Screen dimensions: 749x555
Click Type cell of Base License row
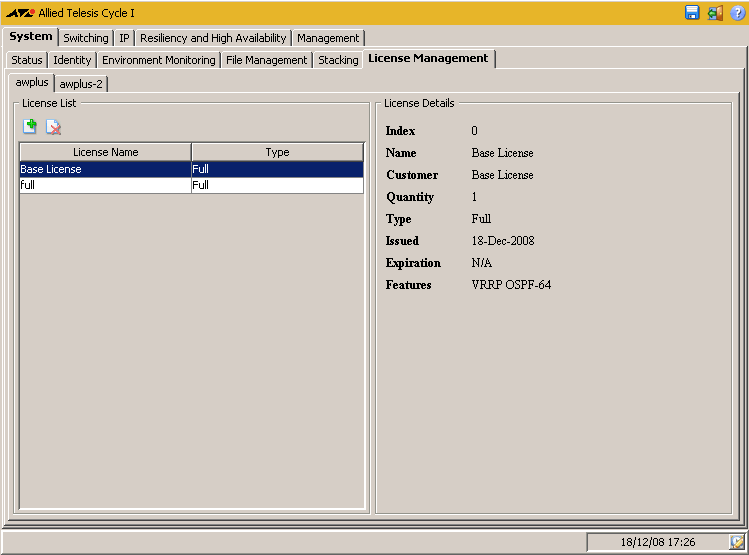pyautogui.click(x=278, y=169)
